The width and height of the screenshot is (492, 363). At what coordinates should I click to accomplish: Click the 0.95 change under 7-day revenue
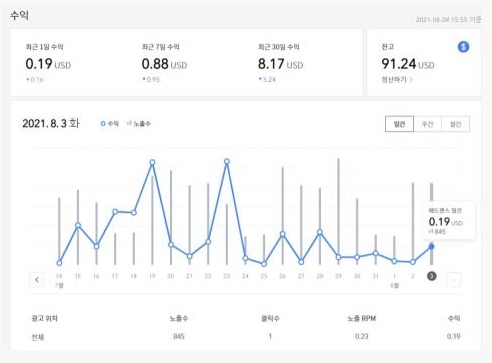(151, 80)
